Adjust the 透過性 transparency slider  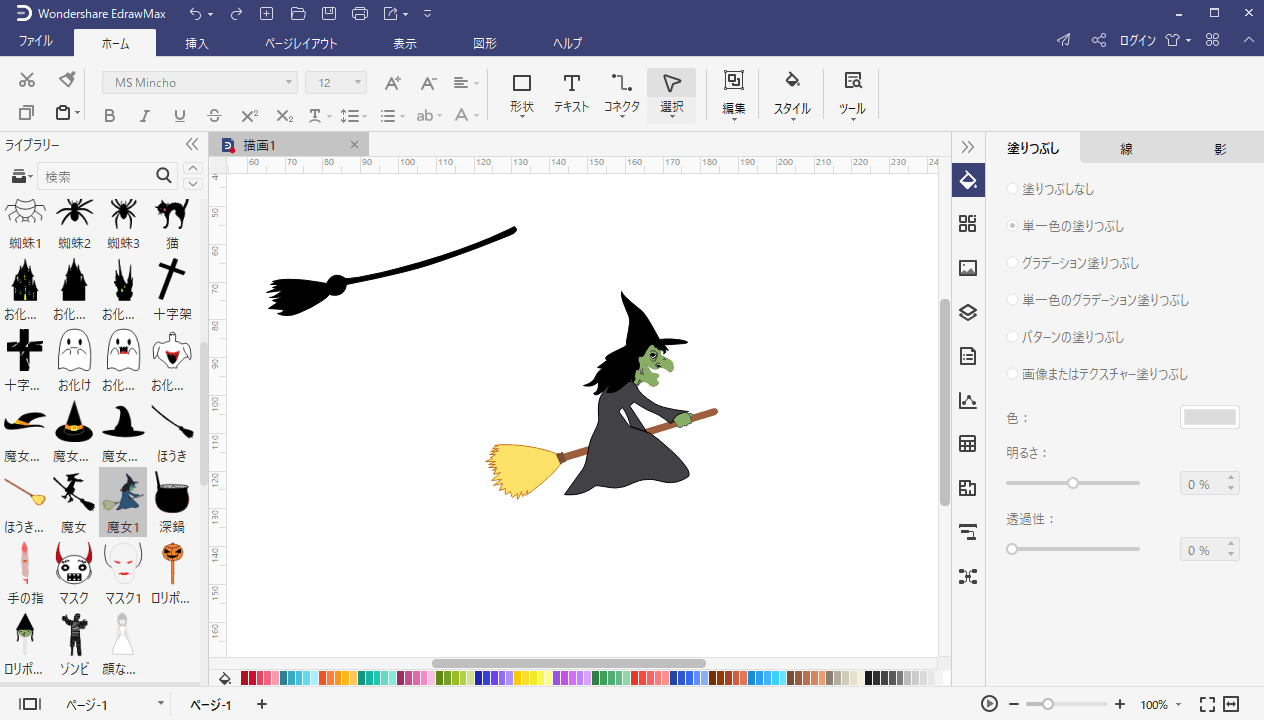tap(1073, 549)
